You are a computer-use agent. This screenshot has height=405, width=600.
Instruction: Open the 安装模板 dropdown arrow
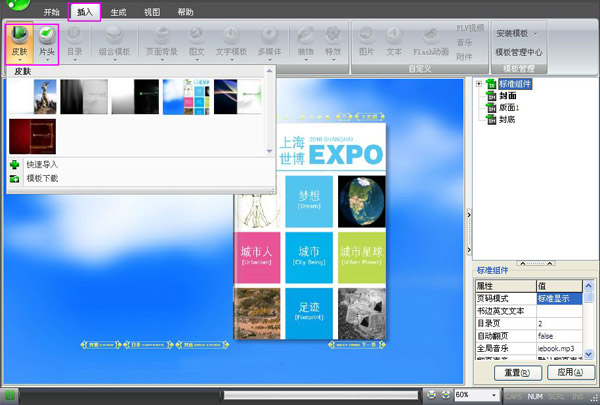point(535,33)
